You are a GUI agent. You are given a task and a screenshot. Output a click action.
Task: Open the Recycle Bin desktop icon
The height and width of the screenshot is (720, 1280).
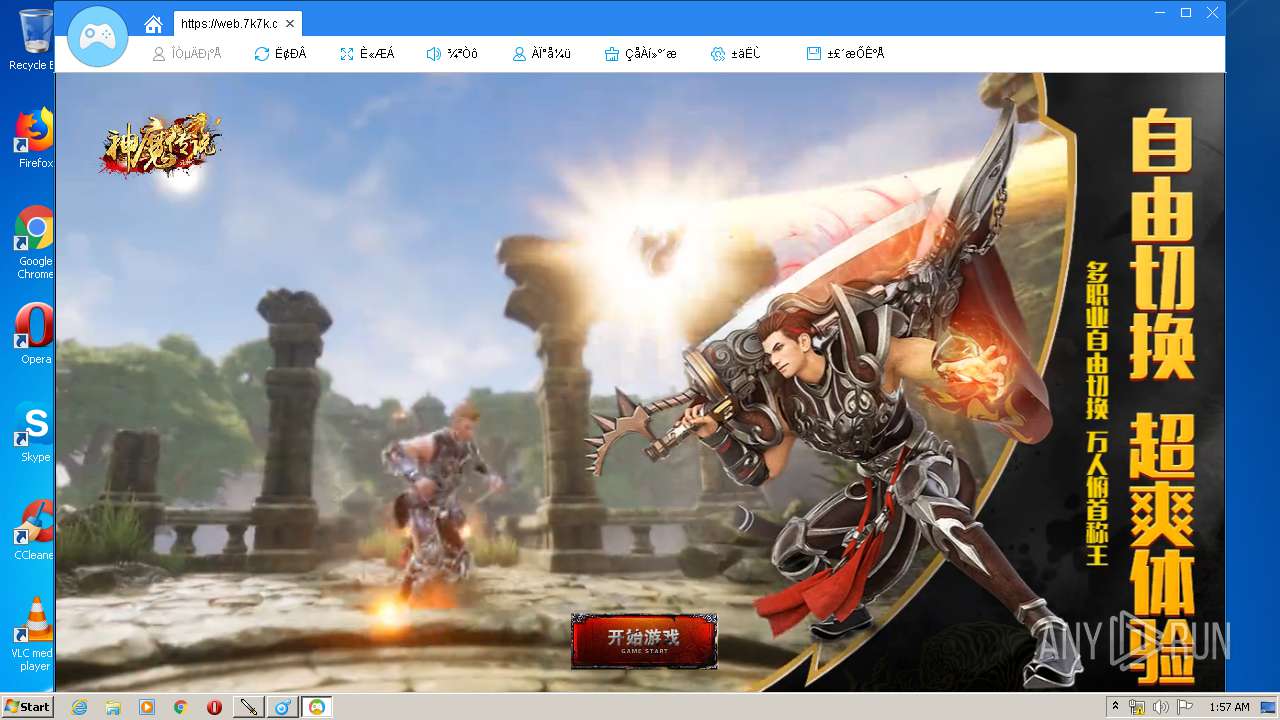[x=33, y=40]
